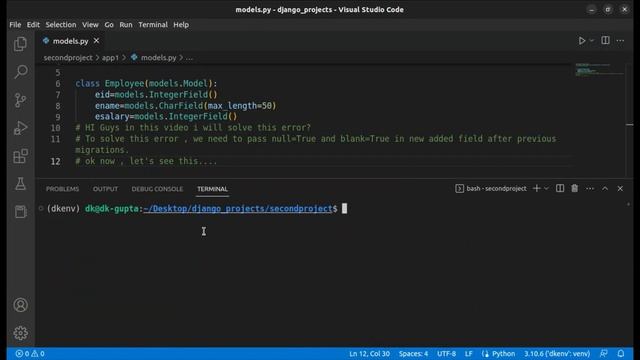Click secondproject in the breadcrumb
This screenshot has height=360, width=640.
click(x=68, y=58)
